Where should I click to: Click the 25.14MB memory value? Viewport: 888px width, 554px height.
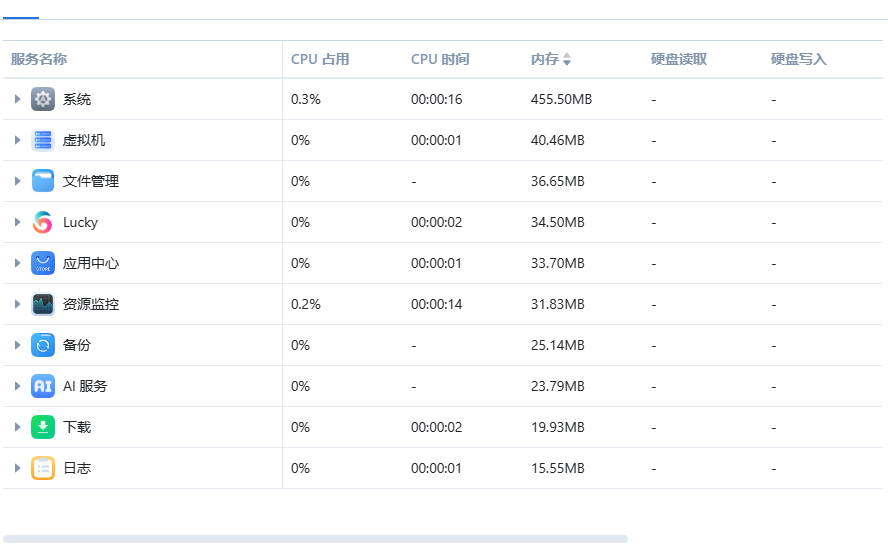[x=557, y=345]
